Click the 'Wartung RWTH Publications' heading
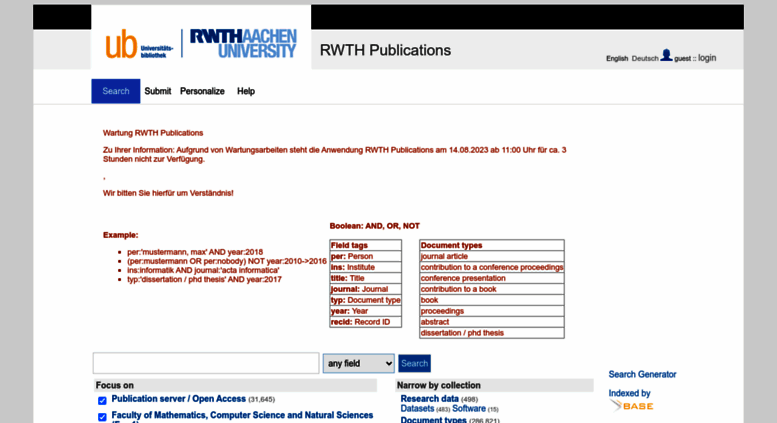The width and height of the screenshot is (777, 423). (x=153, y=133)
